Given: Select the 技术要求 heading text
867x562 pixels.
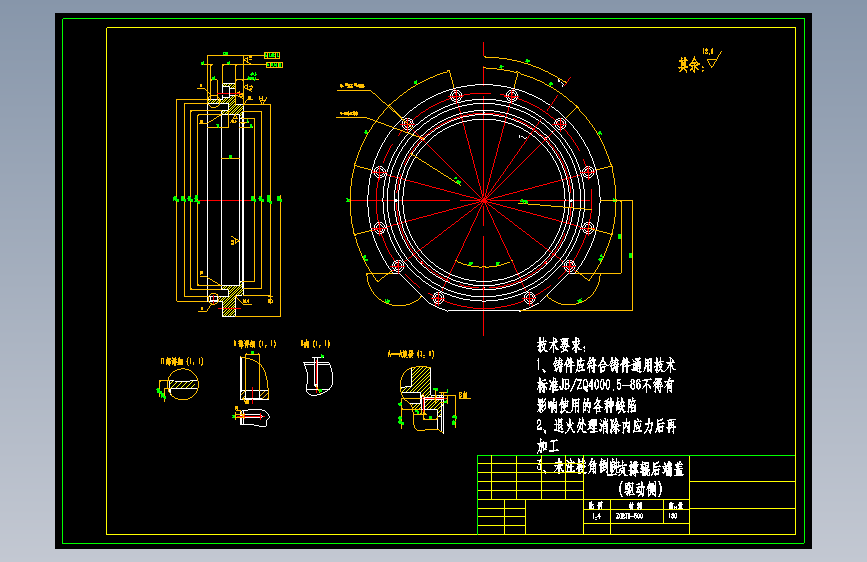Looking at the screenshot, I should pos(561,346).
